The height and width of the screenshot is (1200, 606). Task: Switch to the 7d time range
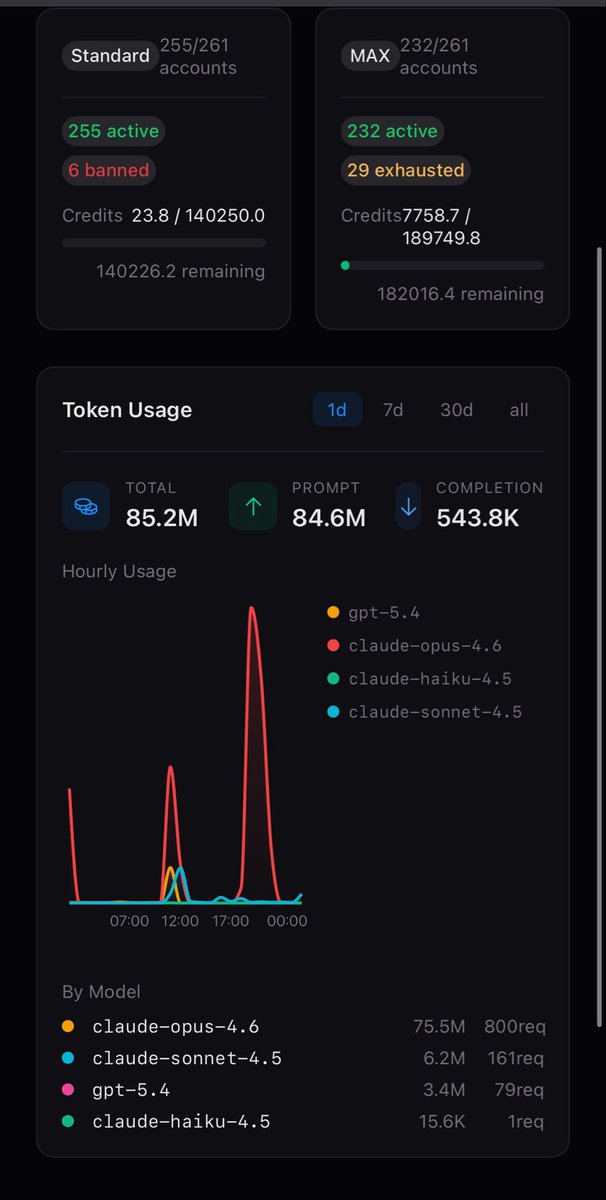click(x=393, y=410)
